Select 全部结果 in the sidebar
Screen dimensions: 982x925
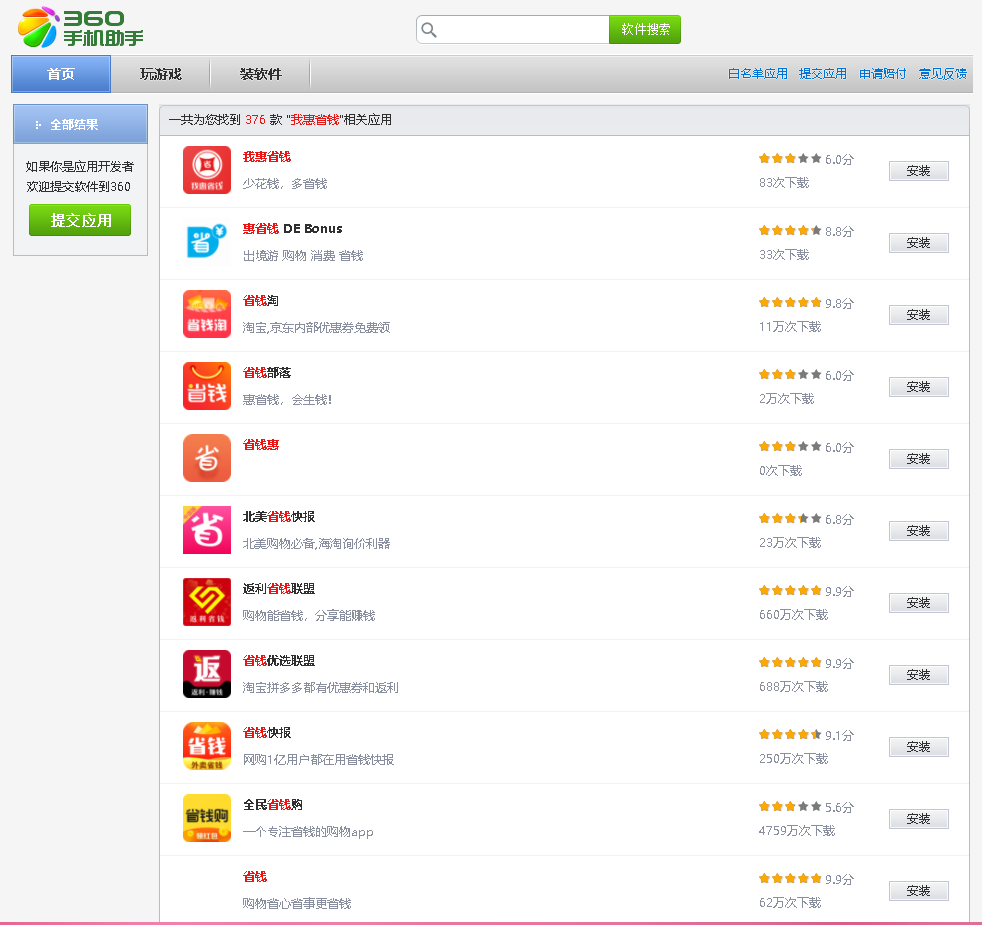pyautogui.click(x=80, y=124)
